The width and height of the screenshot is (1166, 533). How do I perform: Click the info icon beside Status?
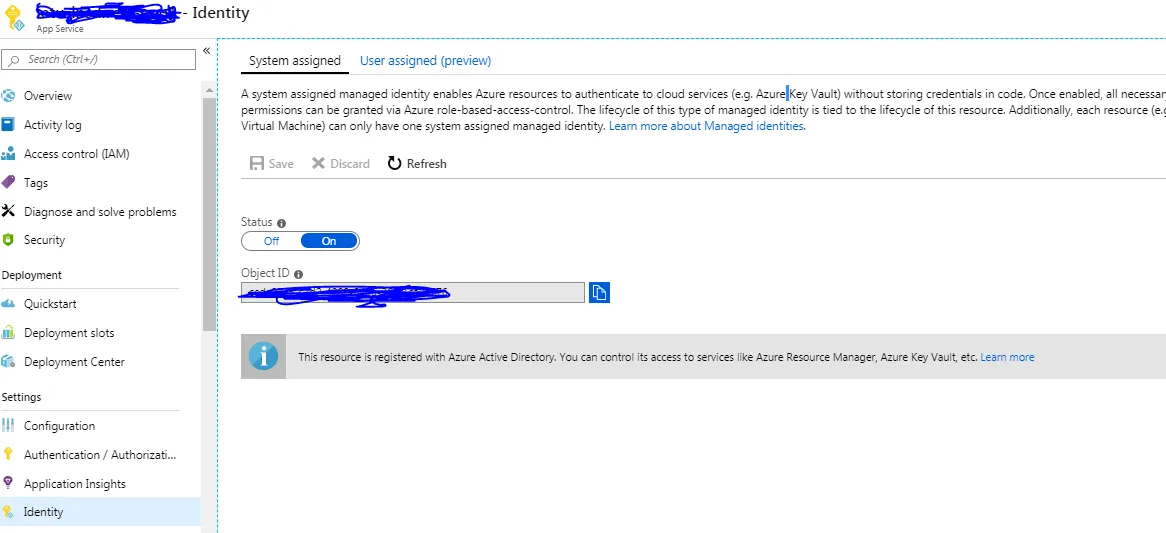tap(281, 223)
